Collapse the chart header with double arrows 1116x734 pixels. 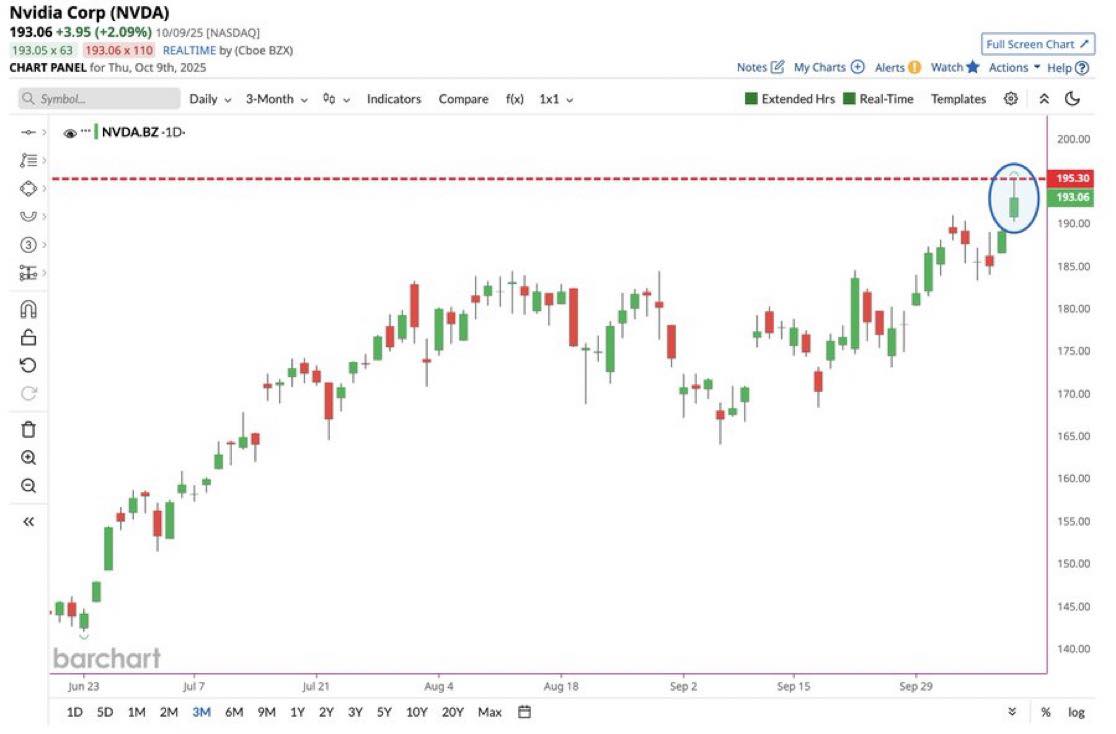(x=1044, y=99)
